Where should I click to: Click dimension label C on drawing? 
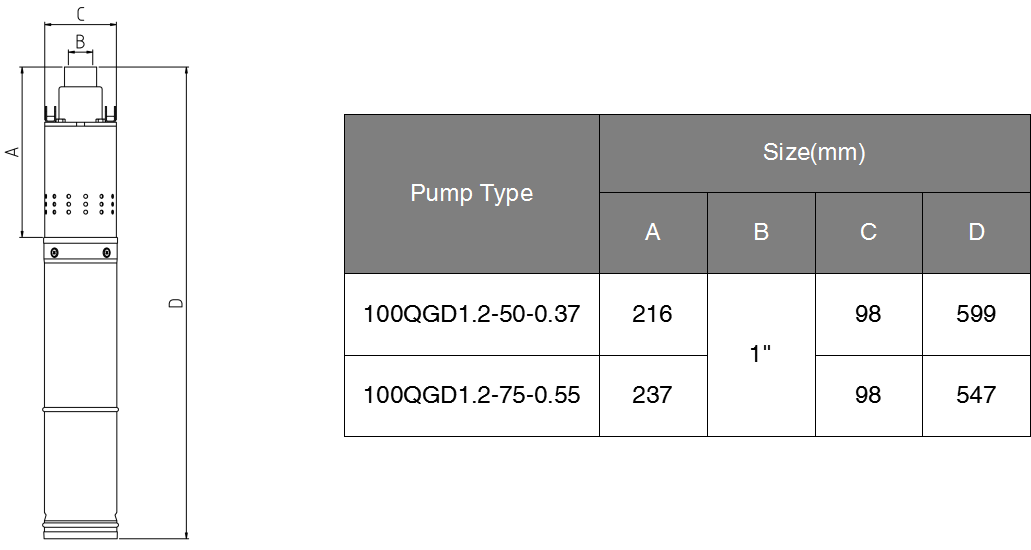pos(80,14)
